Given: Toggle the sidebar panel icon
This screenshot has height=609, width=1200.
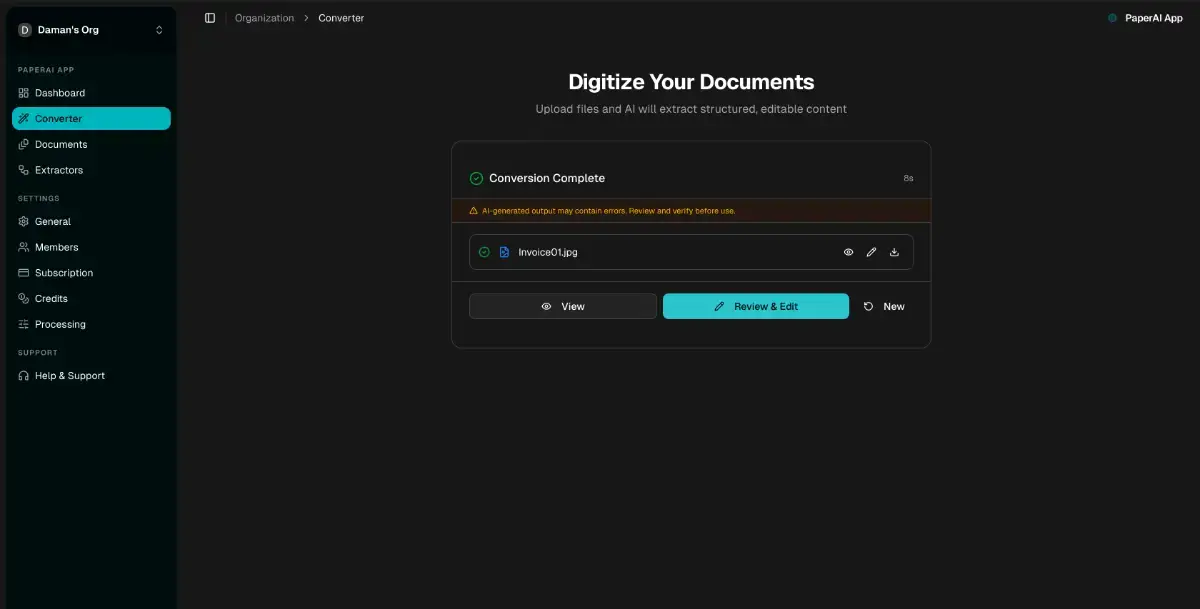Looking at the screenshot, I should pos(210,18).
